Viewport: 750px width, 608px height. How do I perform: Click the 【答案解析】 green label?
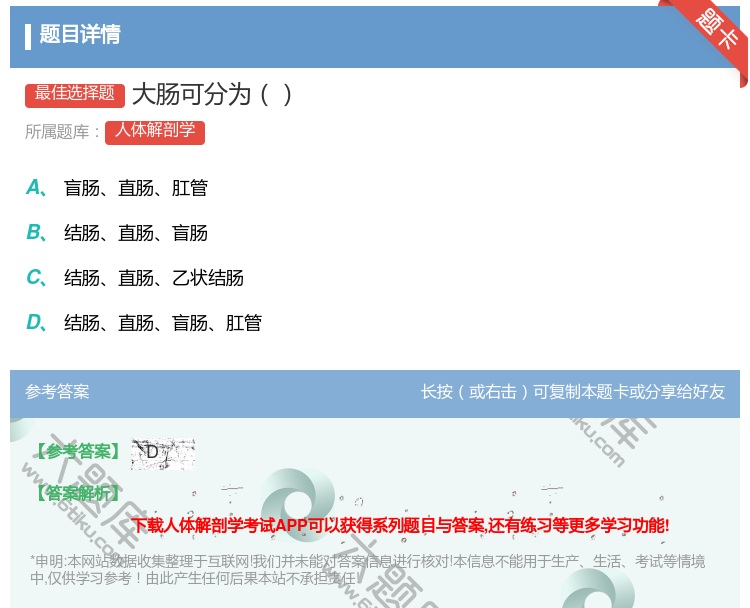(x=78, y=493)
